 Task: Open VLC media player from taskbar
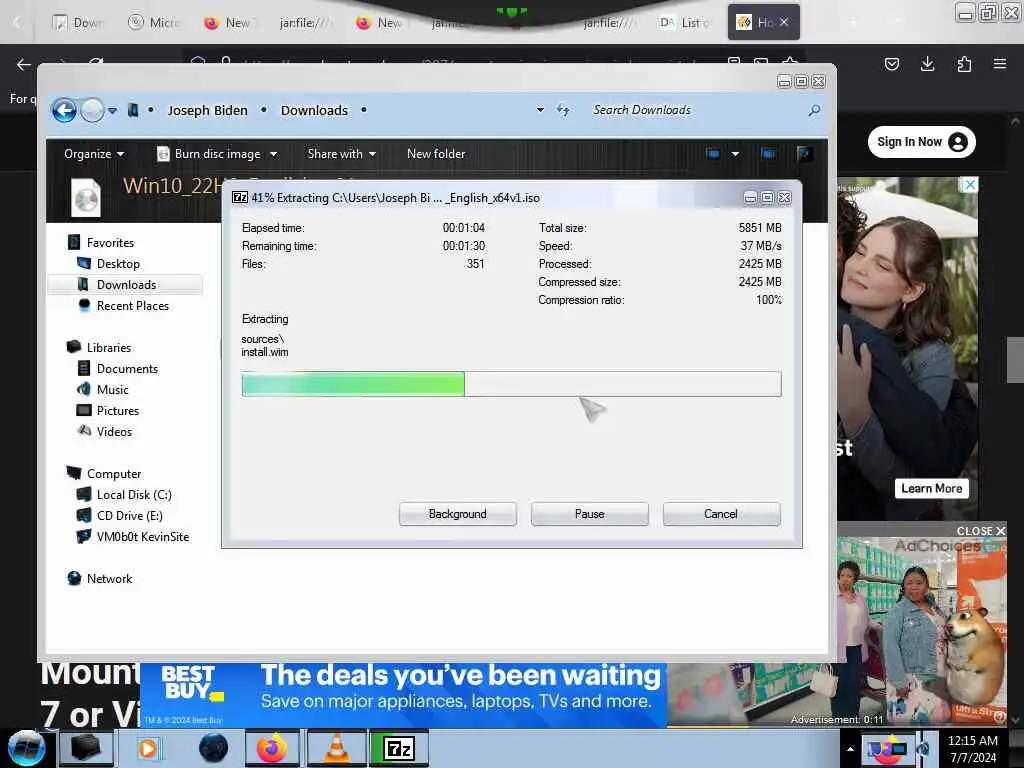click(x=336, y=748)
